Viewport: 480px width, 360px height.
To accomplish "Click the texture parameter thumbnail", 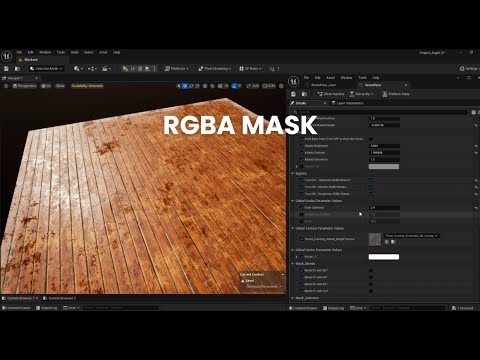I will coord(375,239).
